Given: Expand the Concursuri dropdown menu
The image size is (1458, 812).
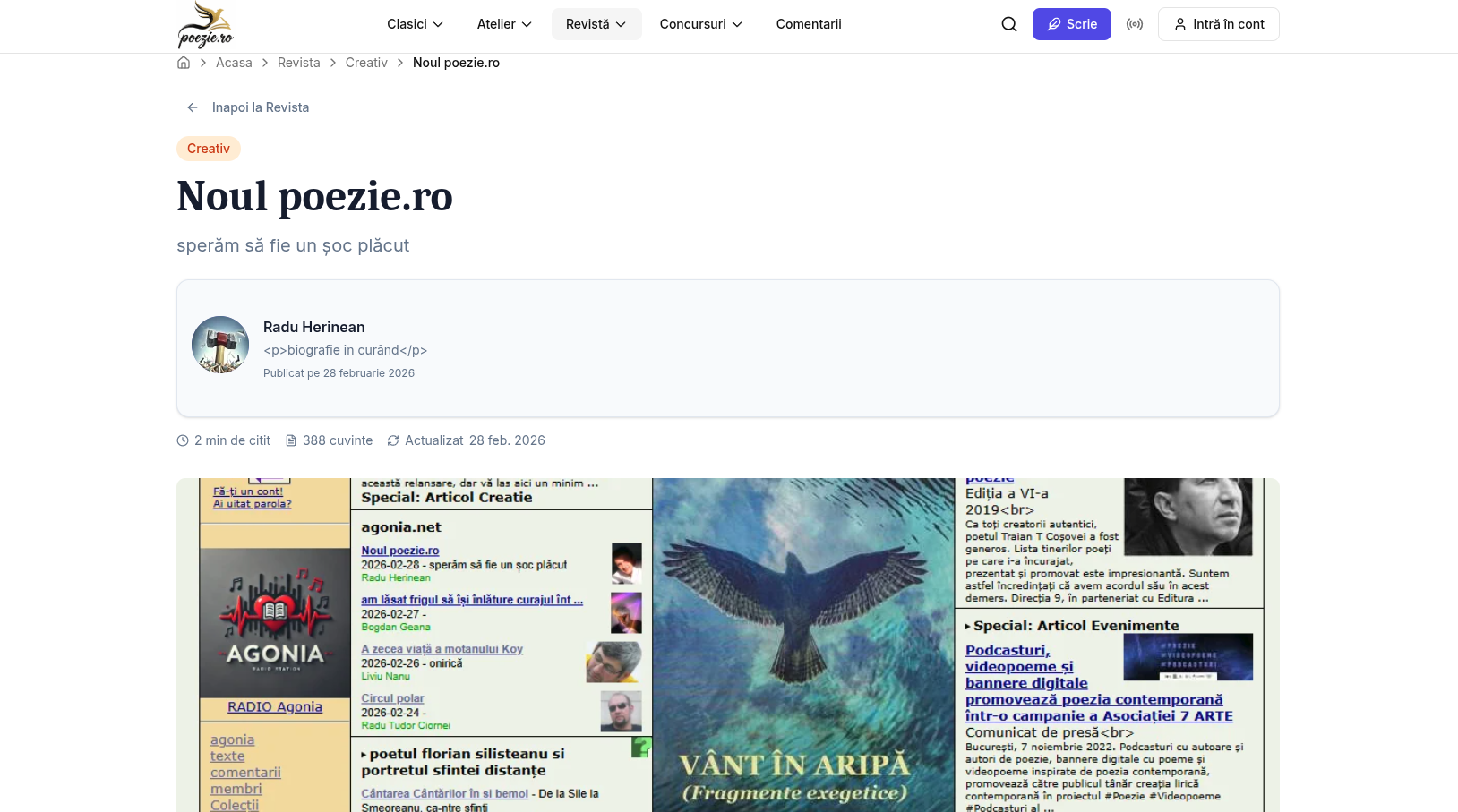Looking at the screenshot, I should [700, 24].
